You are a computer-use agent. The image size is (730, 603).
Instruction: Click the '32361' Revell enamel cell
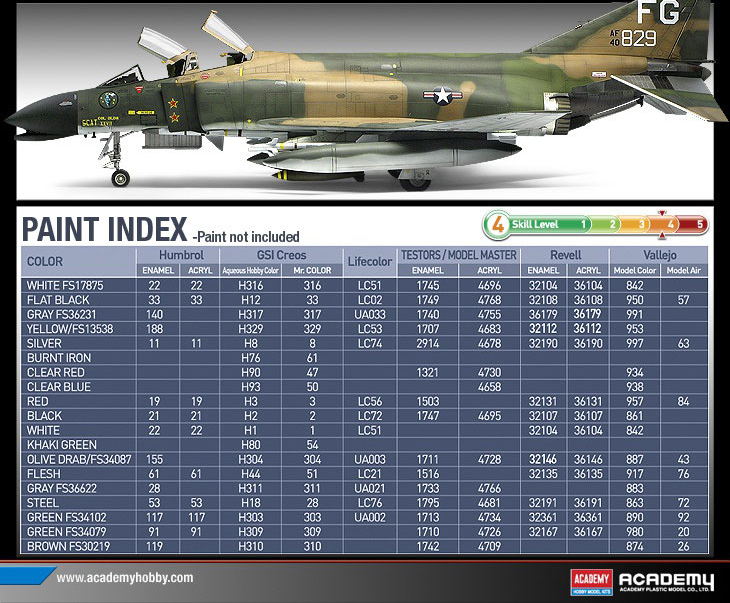(543, 517)
